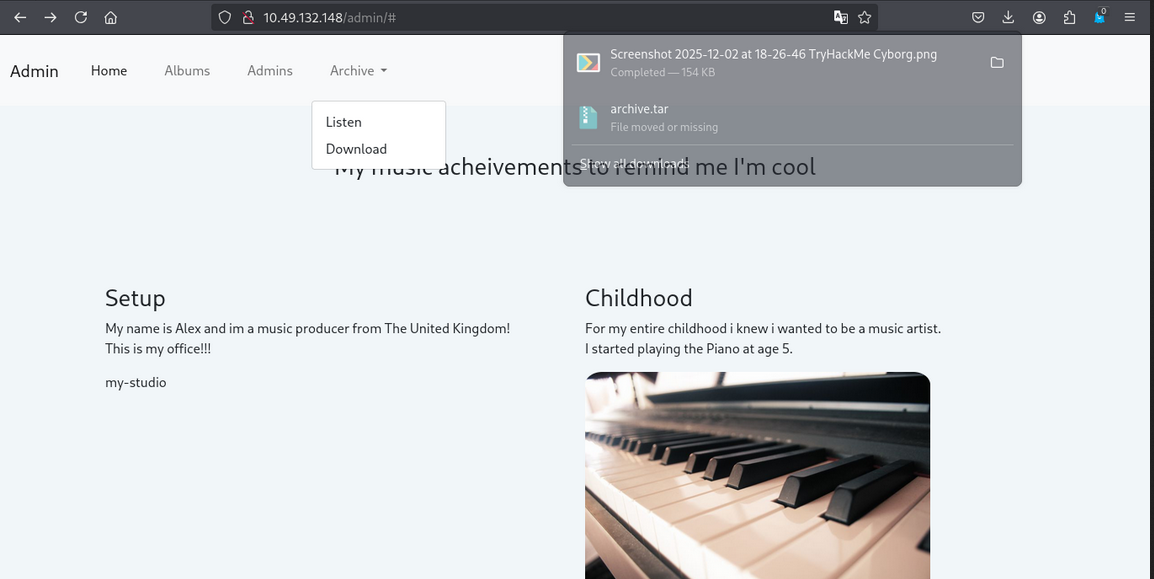This screenshot has height=579, width=1154.
Task: Reload the current page
Action: pos(81,17)
